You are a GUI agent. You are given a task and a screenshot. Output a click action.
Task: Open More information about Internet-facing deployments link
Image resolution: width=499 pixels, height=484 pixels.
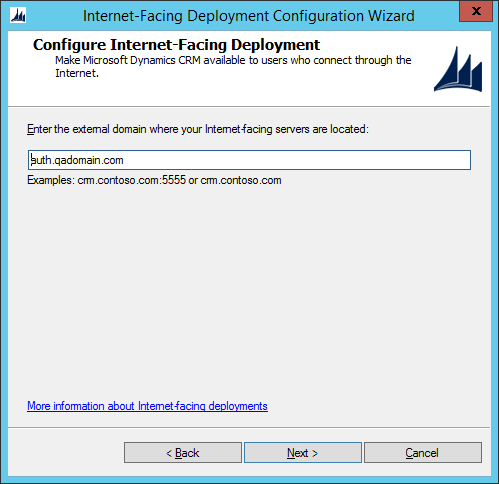coord(147,406)
